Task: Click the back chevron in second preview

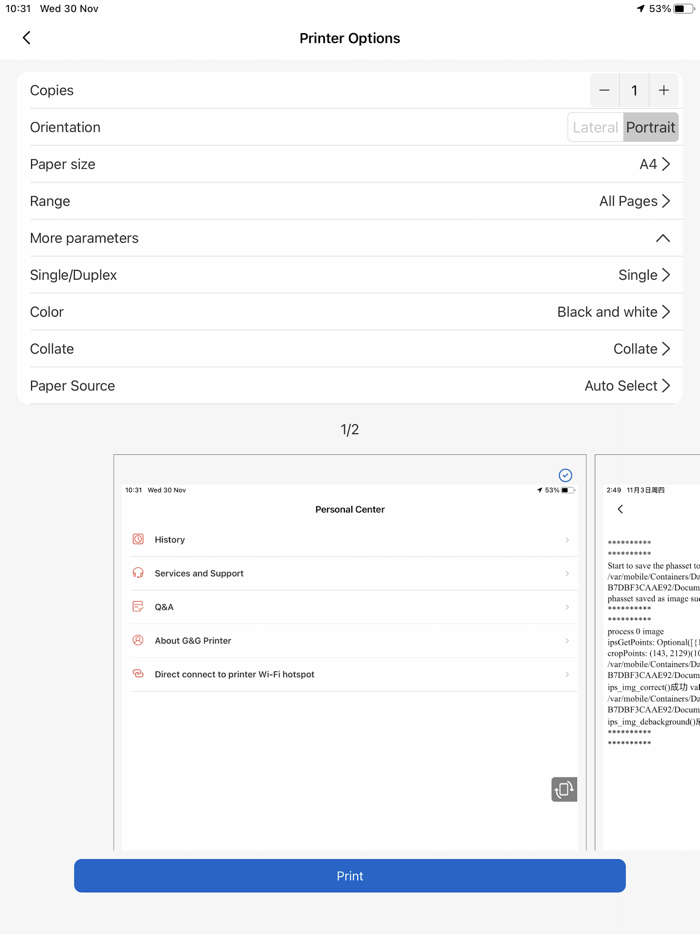Action: point(620,509)
